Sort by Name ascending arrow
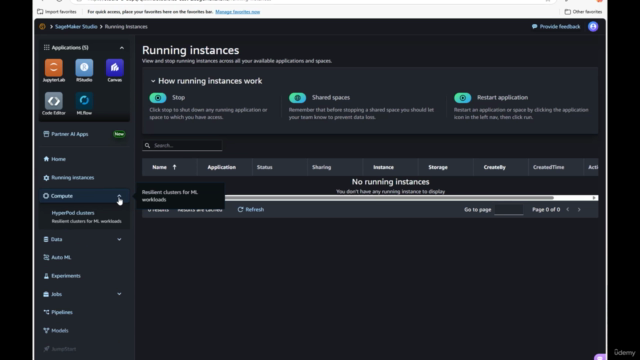This screenshot has height=360, width=640. point(174,167)
